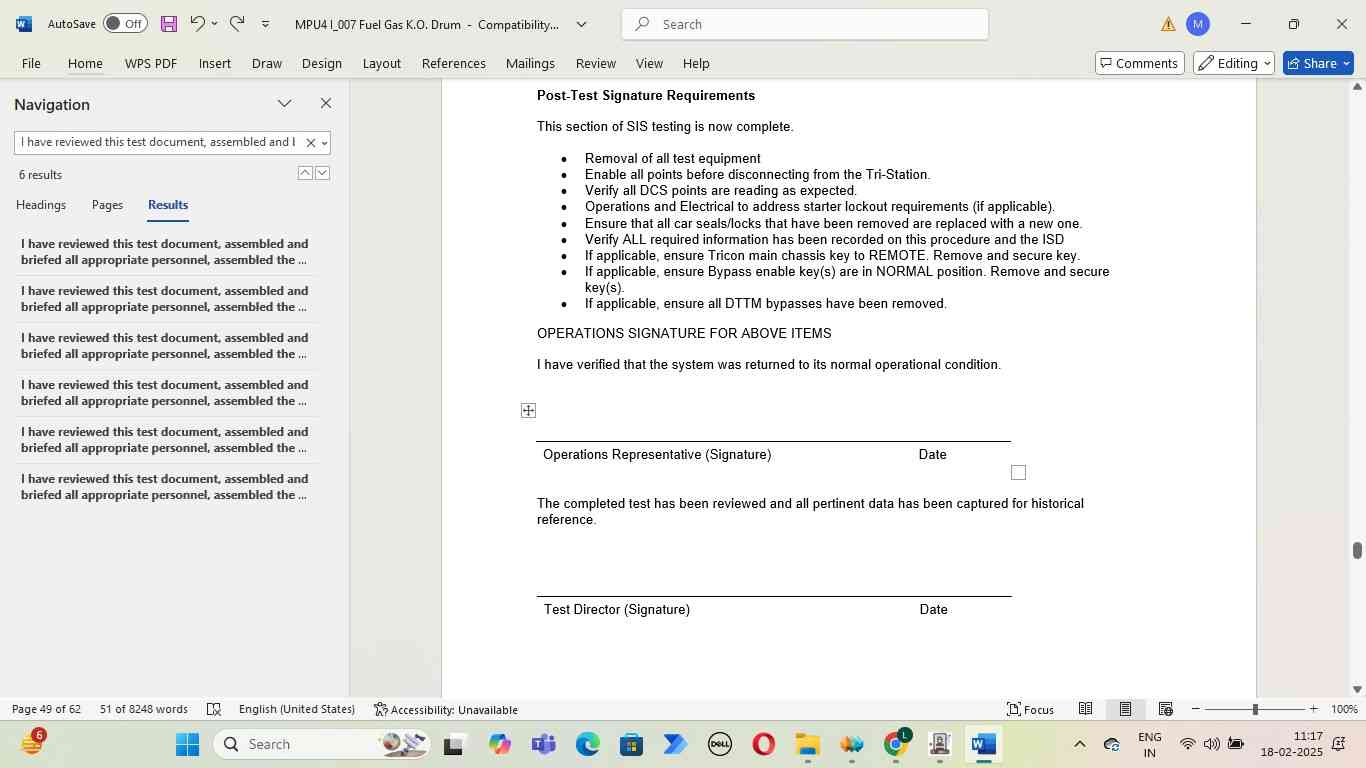Open the References tab
The image size is (1366, 768).
[454, 63]
